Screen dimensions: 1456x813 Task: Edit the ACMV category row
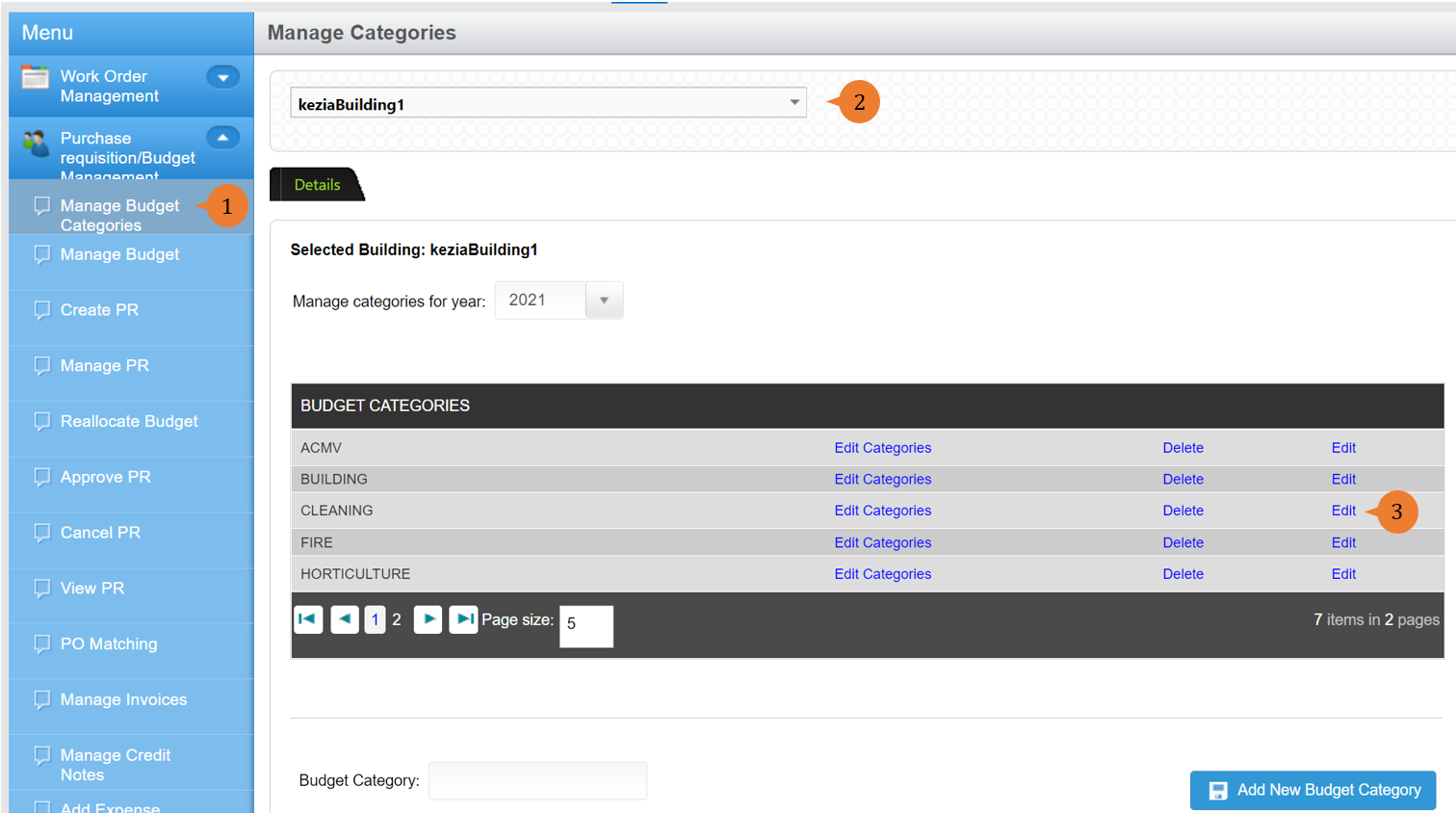pyautogui.click(x=1343, y=448)
